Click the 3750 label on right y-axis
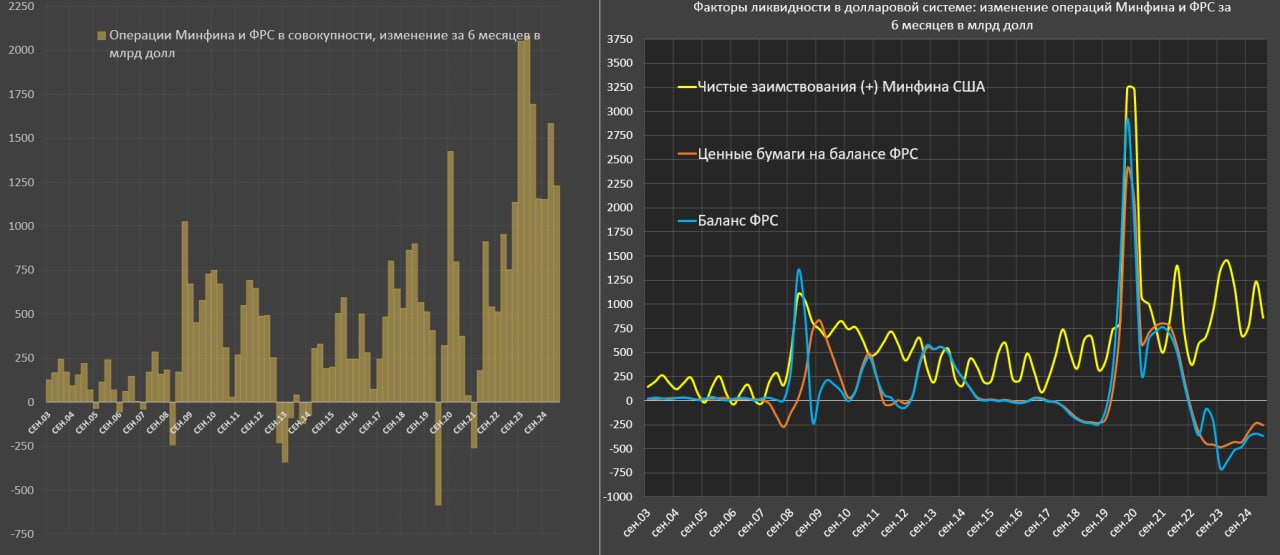This screenshot has width=1280, height=555. [619, 39]
